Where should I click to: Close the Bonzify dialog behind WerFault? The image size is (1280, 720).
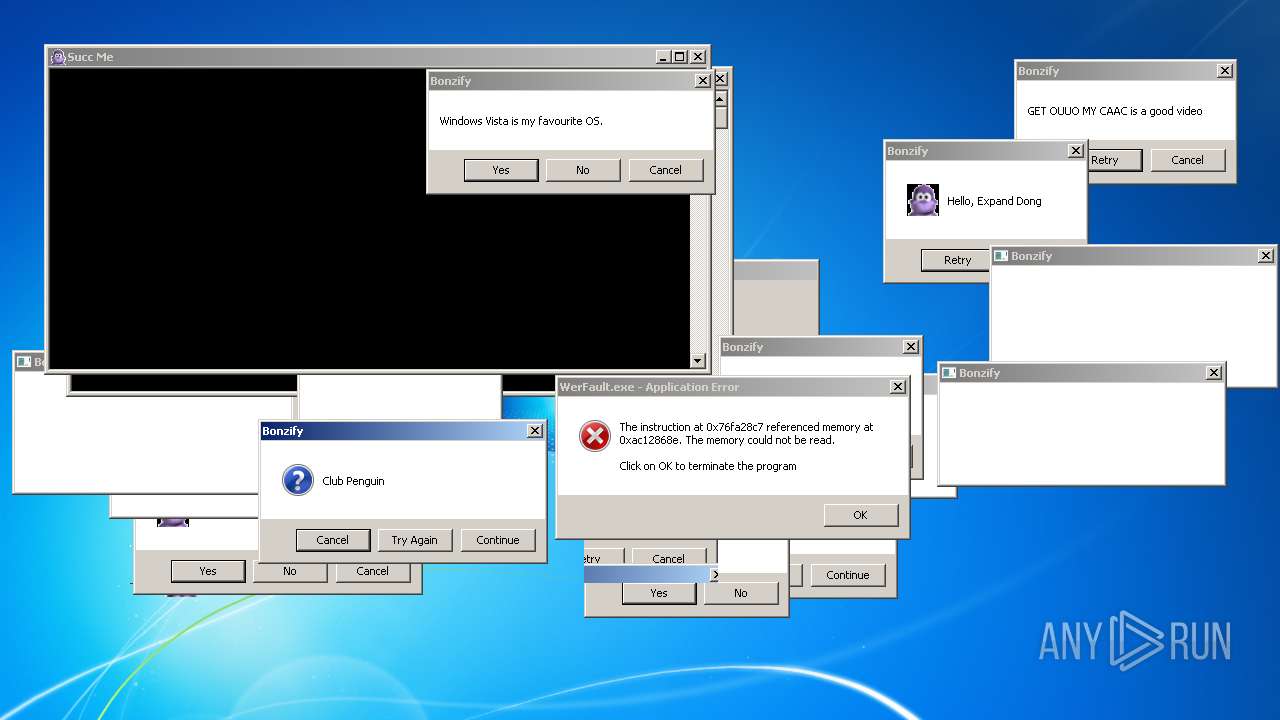point(911,347)
